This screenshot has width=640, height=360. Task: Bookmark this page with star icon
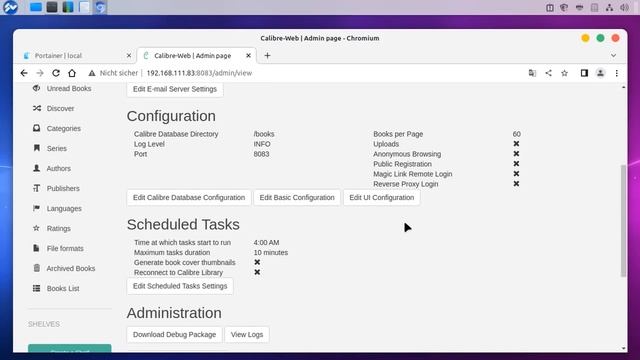pos(564,73)
